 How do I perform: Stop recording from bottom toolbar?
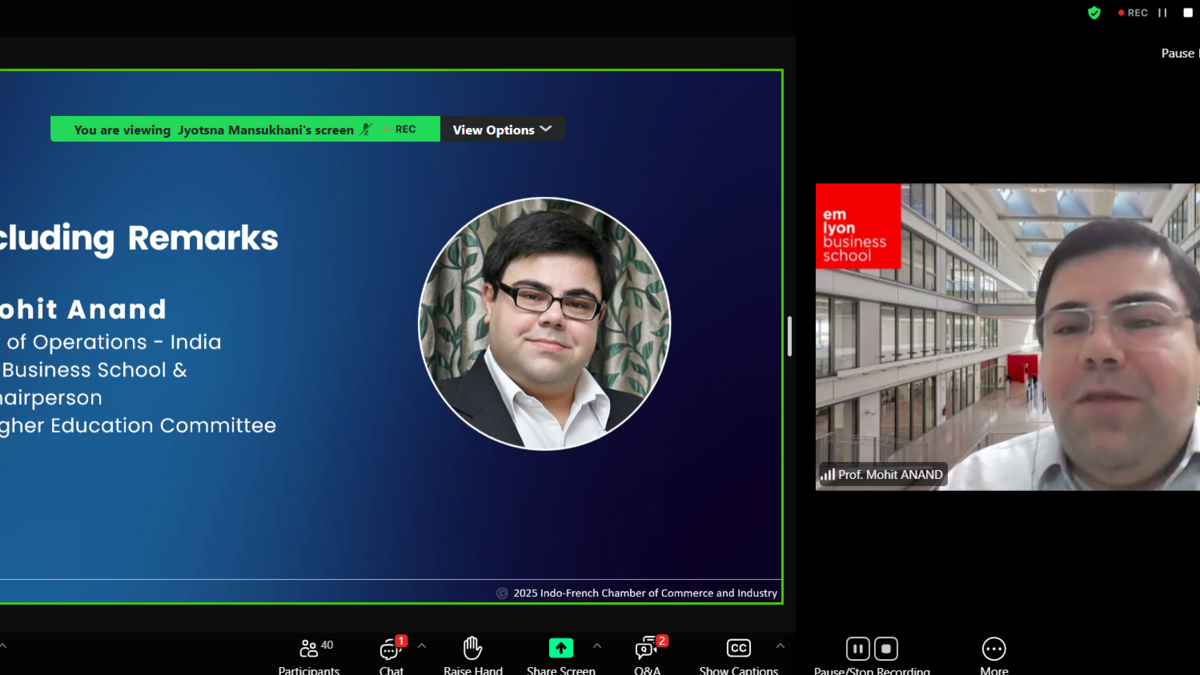(x=886, y=649)
